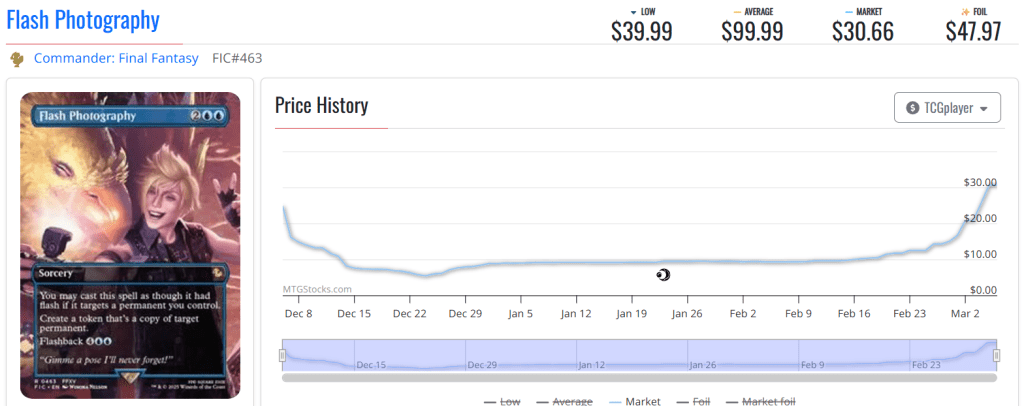Image resolution: width=1024 pixels, height=406 pixels.
Task: Select the Price History tab heading
Action: click(321, 105)
